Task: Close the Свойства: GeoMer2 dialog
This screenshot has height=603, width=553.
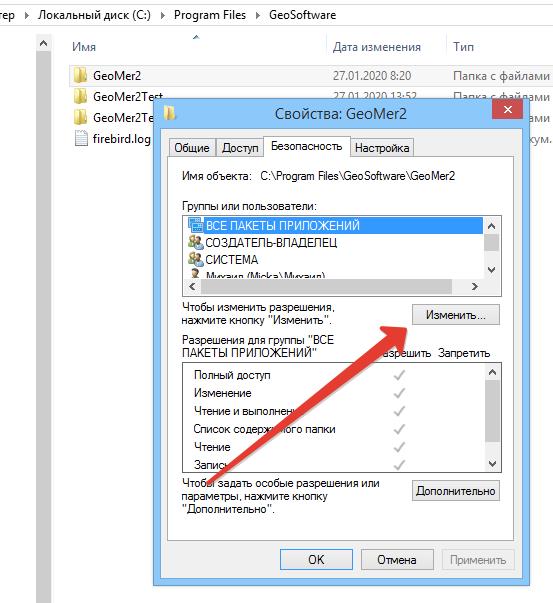Action: (507, 110)
